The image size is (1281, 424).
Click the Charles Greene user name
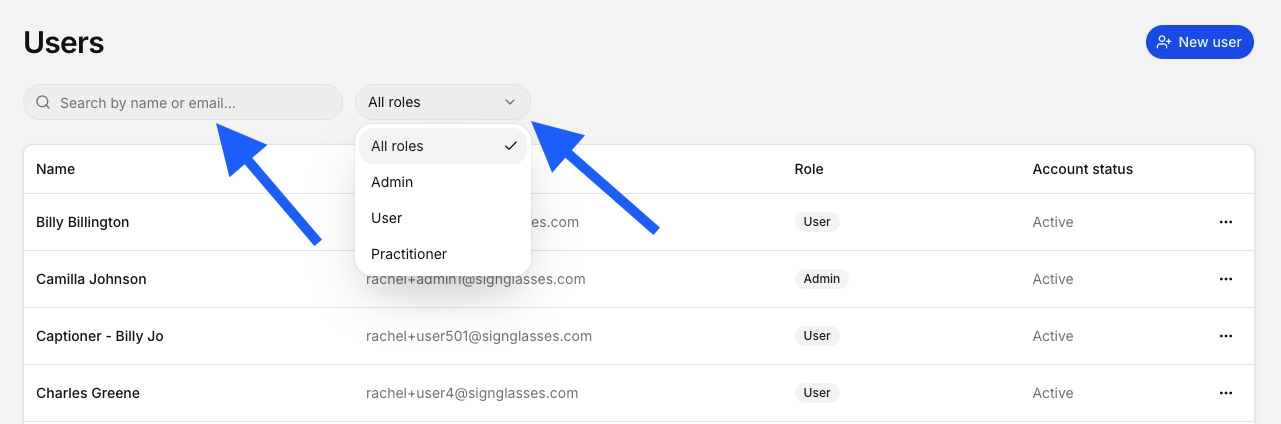click(x=88, y=393)
